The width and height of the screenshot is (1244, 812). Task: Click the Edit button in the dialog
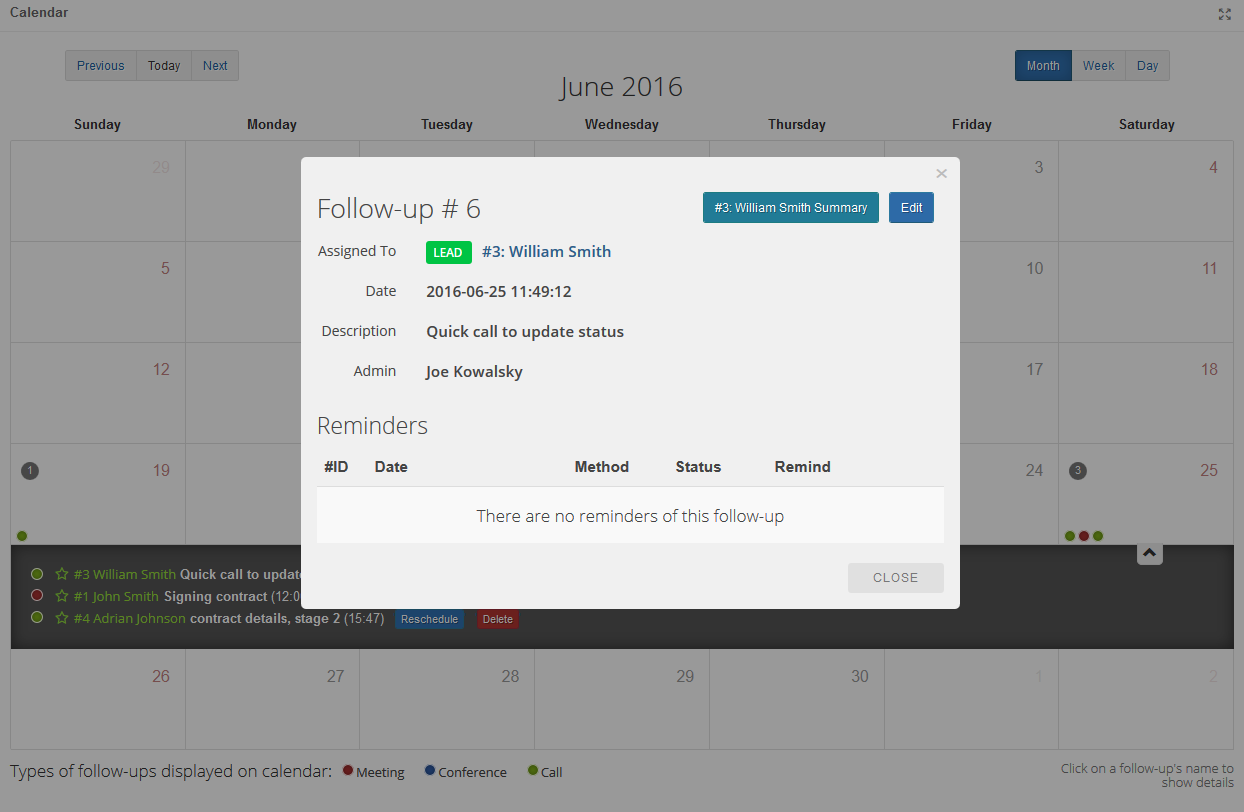point(911,208)
